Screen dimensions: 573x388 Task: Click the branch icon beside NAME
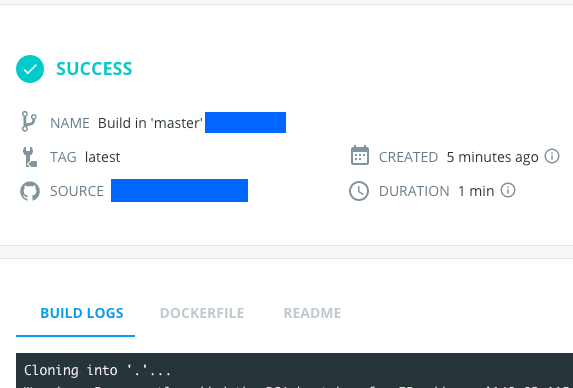[x=29, y=121]
